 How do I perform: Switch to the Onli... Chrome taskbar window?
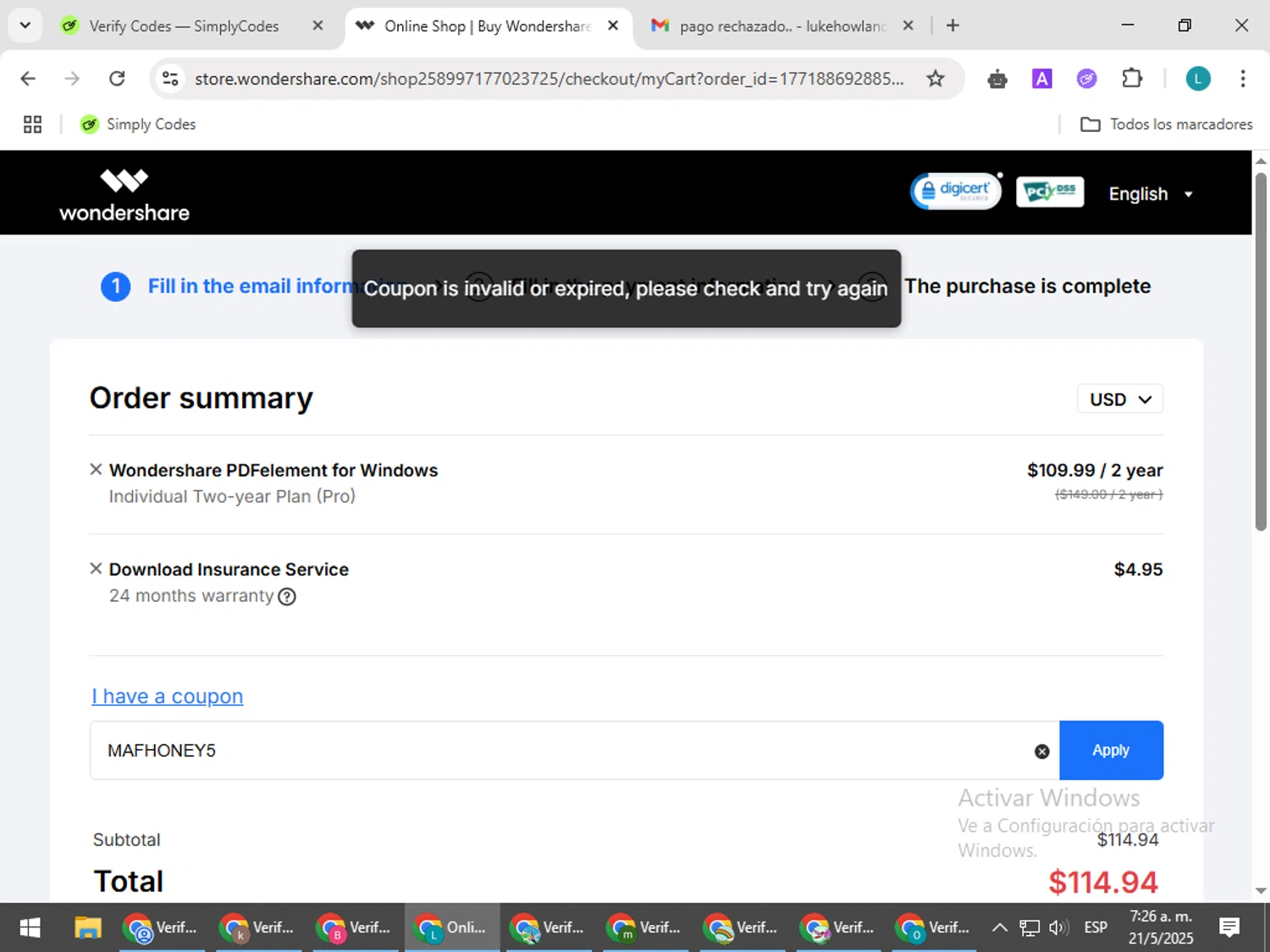click(451, 927)
